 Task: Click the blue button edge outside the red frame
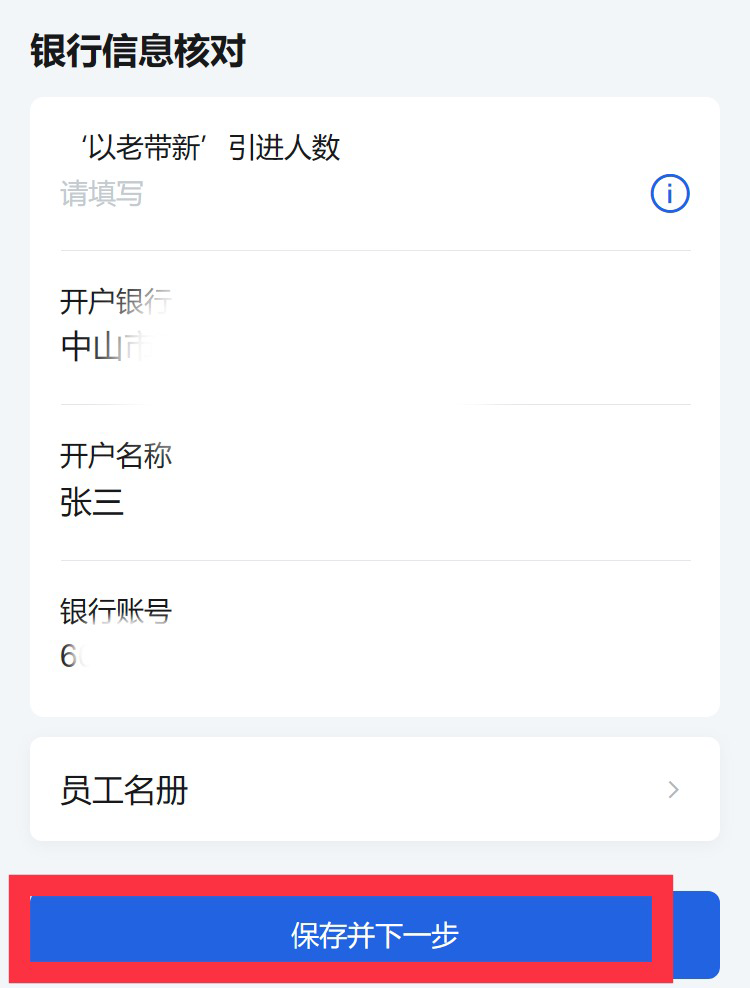[x=697, y=934]
